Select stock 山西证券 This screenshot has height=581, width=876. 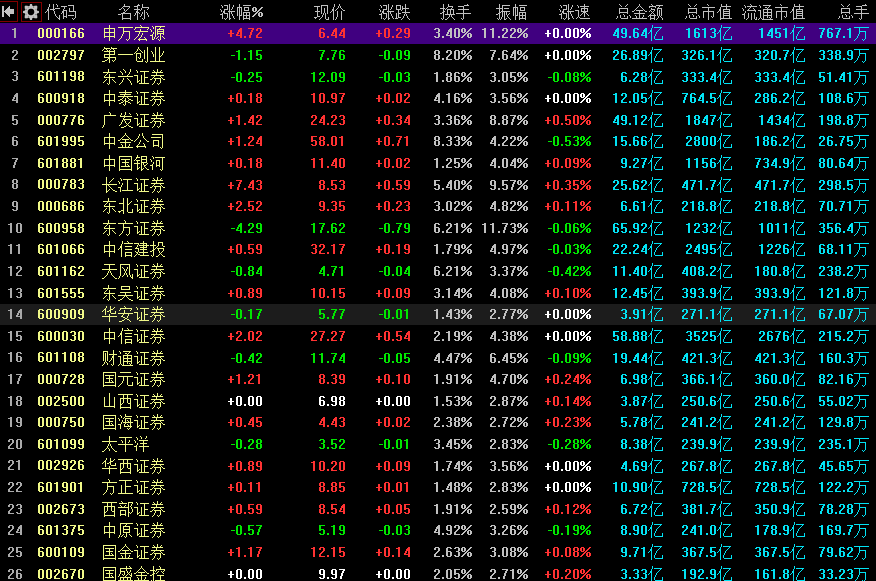(x=134, y=401)
